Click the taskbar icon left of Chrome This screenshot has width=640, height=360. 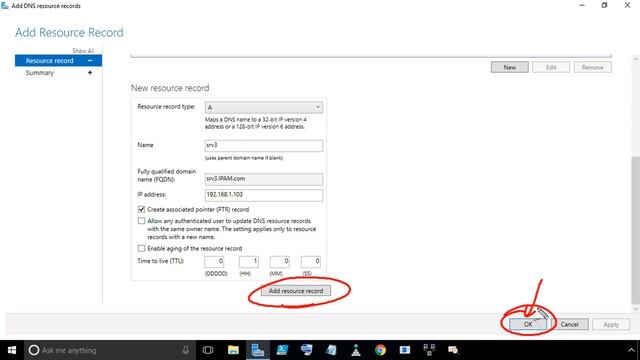click(x=356, y=350)
